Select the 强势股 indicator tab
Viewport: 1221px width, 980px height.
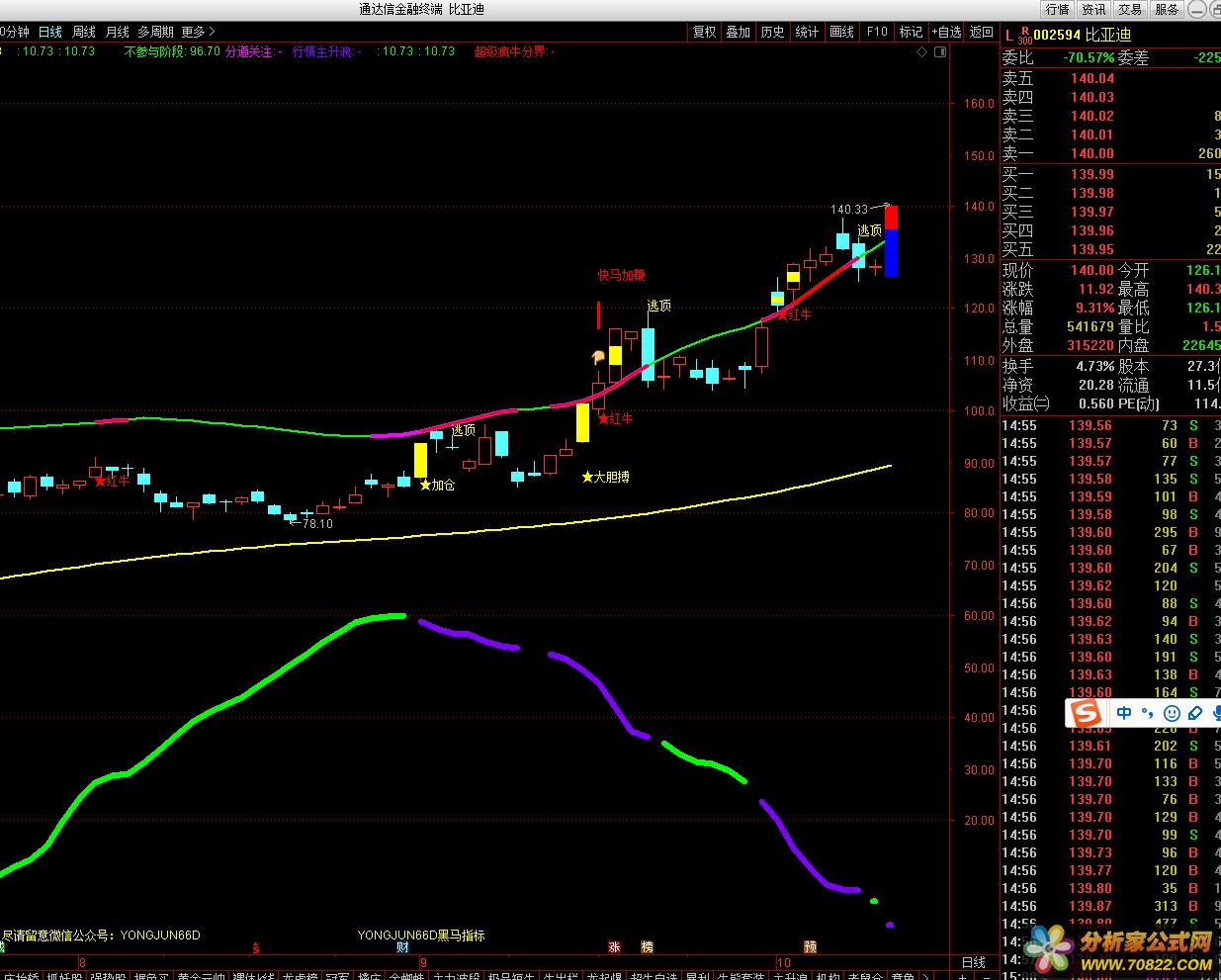click(107, 977)
